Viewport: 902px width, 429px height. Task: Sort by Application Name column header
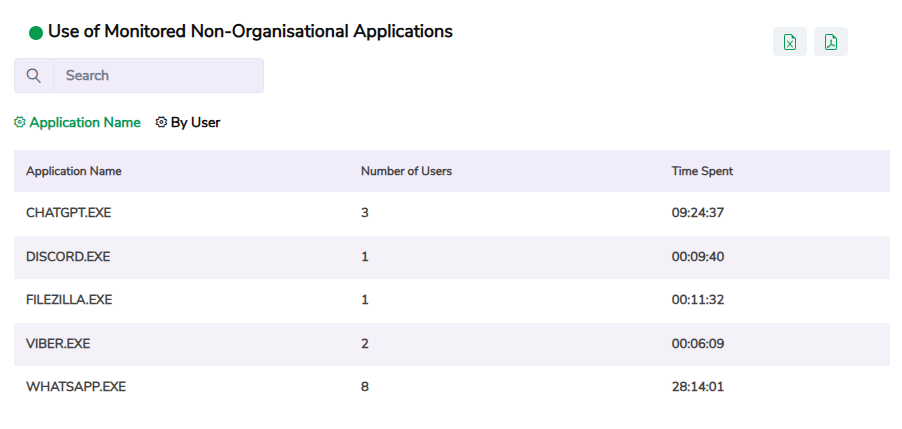(x=74, y=171)
